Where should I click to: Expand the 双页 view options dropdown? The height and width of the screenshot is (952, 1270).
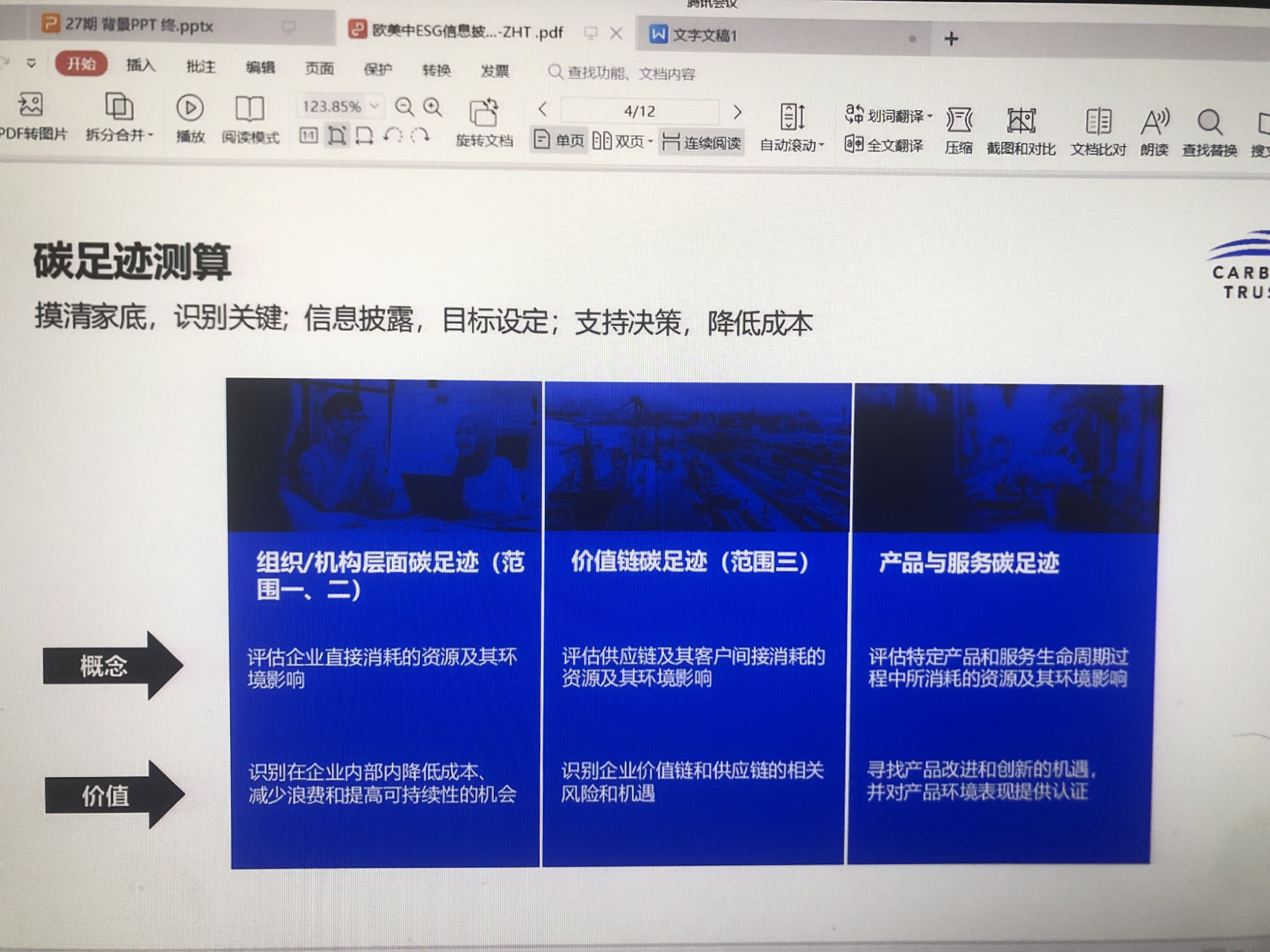point(651,140)
